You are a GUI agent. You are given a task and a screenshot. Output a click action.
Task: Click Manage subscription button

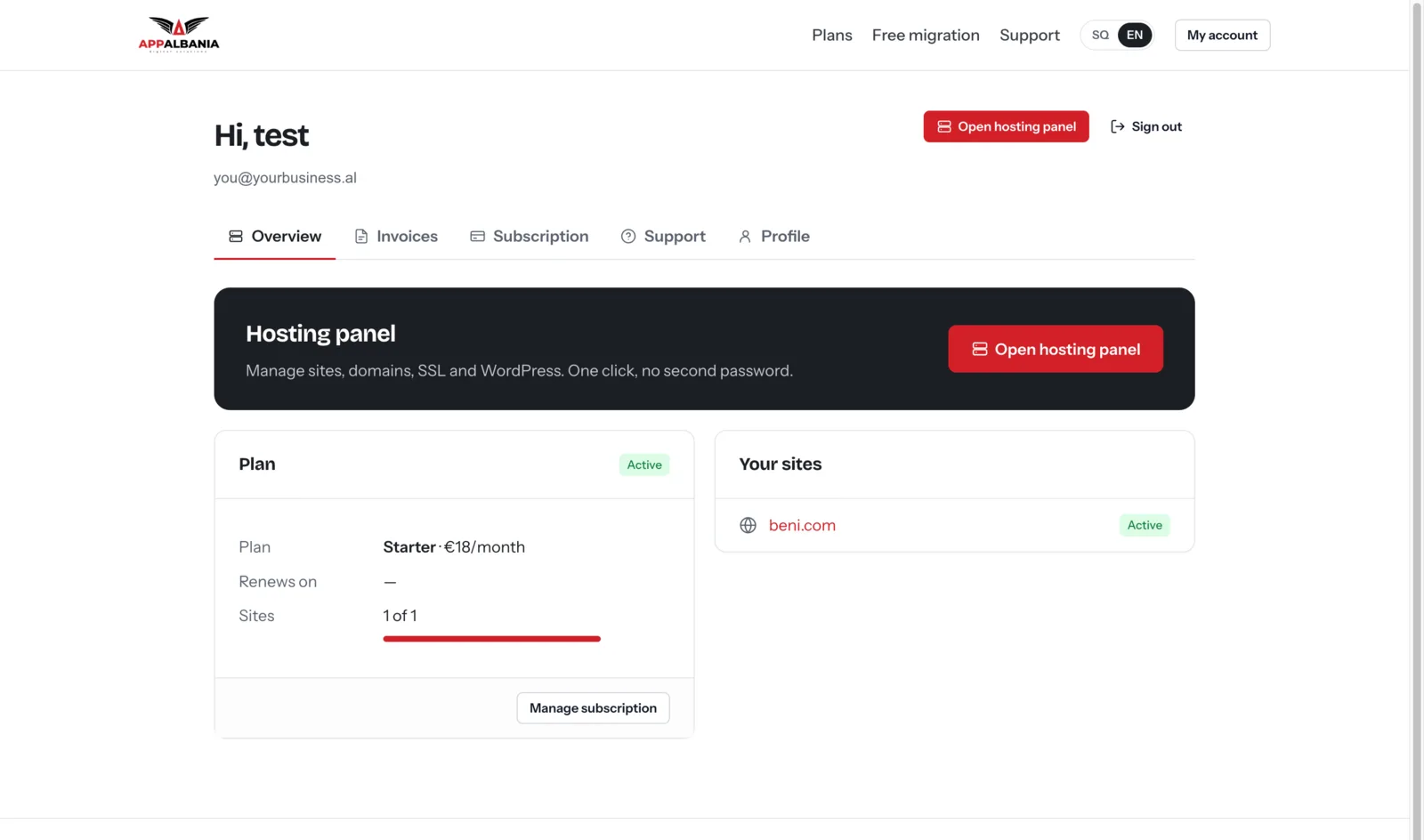[x=593, y=708]
